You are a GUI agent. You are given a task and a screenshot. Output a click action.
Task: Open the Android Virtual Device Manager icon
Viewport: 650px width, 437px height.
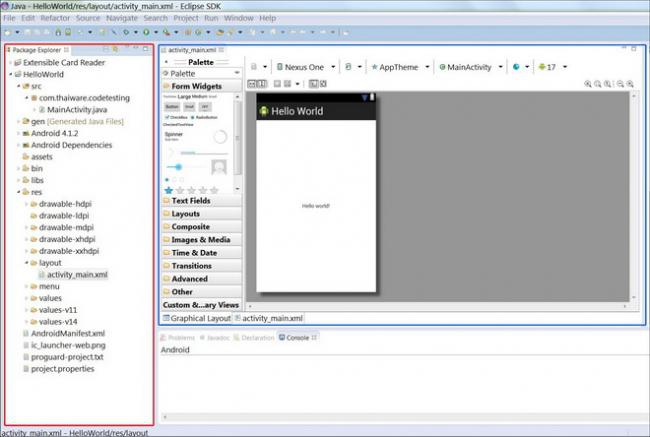[x=68, y=32]
